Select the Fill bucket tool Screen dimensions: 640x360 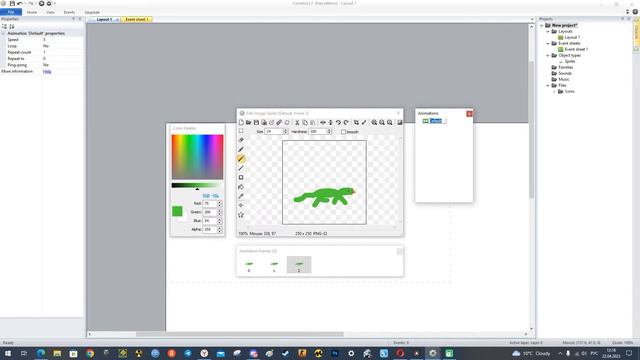pyautogui.click(x=241, y=187)
